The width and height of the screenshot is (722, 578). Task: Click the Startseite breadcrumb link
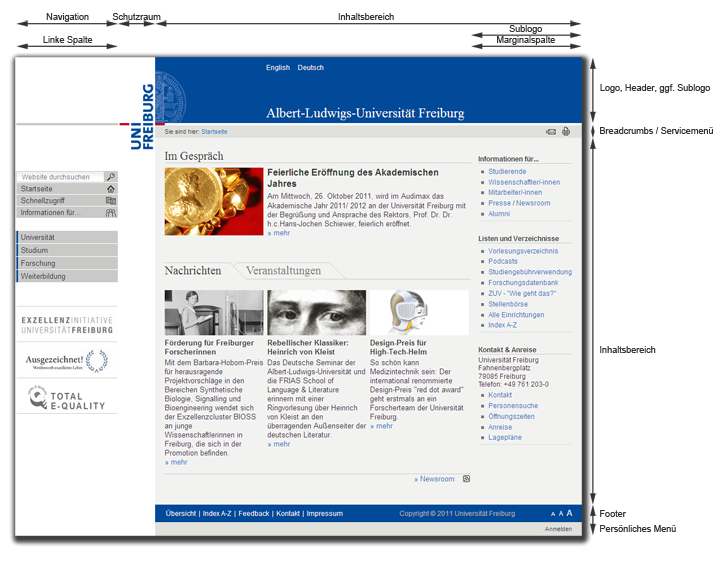(214, 132)
